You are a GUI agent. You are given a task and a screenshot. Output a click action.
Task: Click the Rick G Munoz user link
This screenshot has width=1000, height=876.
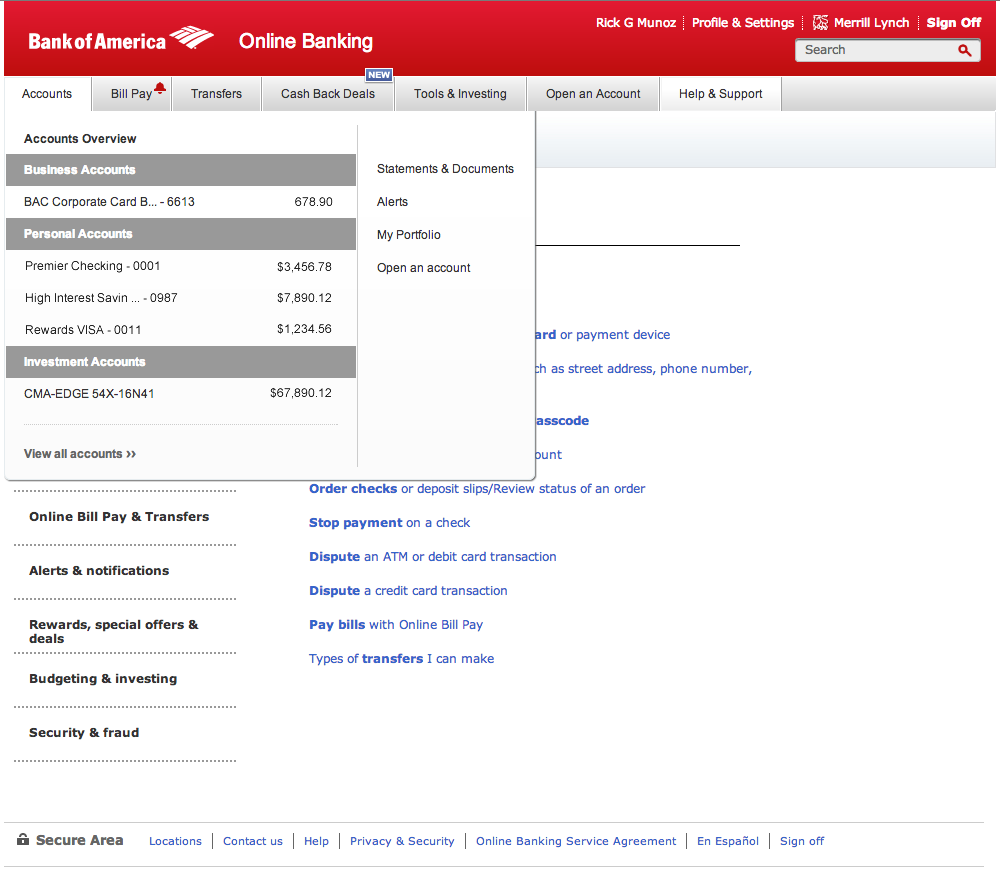(636, 23)
